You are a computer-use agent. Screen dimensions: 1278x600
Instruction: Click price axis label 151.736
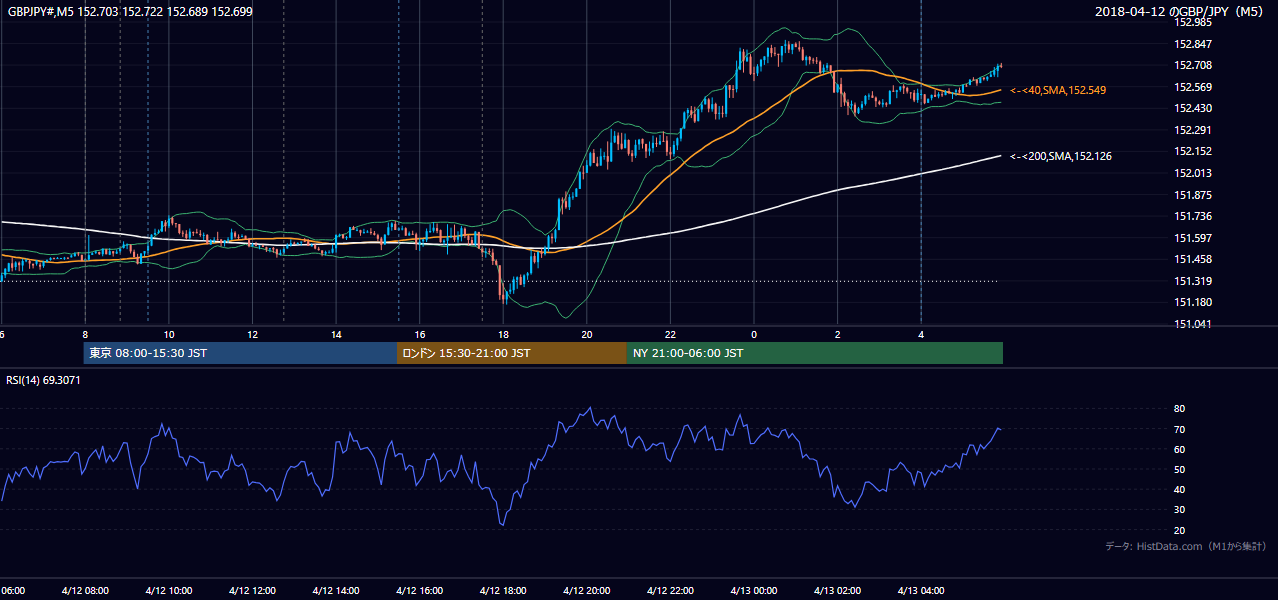1193,216
